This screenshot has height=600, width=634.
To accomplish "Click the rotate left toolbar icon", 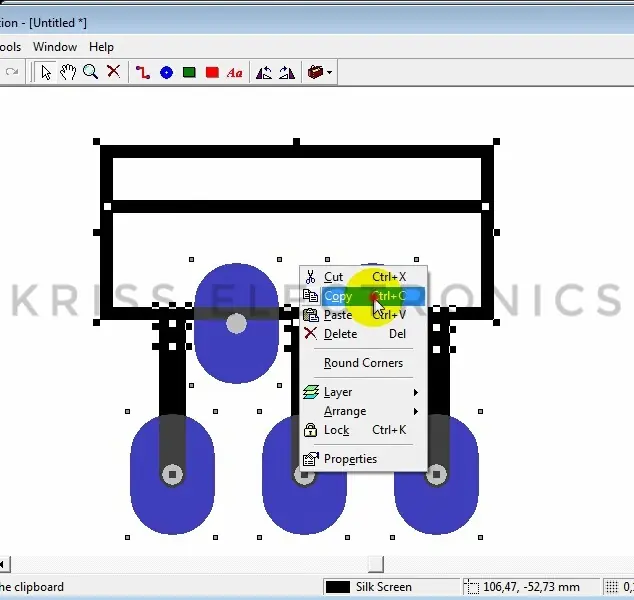I will coord(264,73).
